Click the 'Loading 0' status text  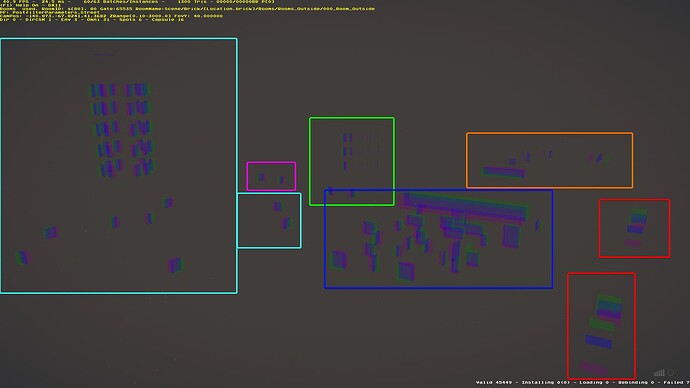pos(594,382)
